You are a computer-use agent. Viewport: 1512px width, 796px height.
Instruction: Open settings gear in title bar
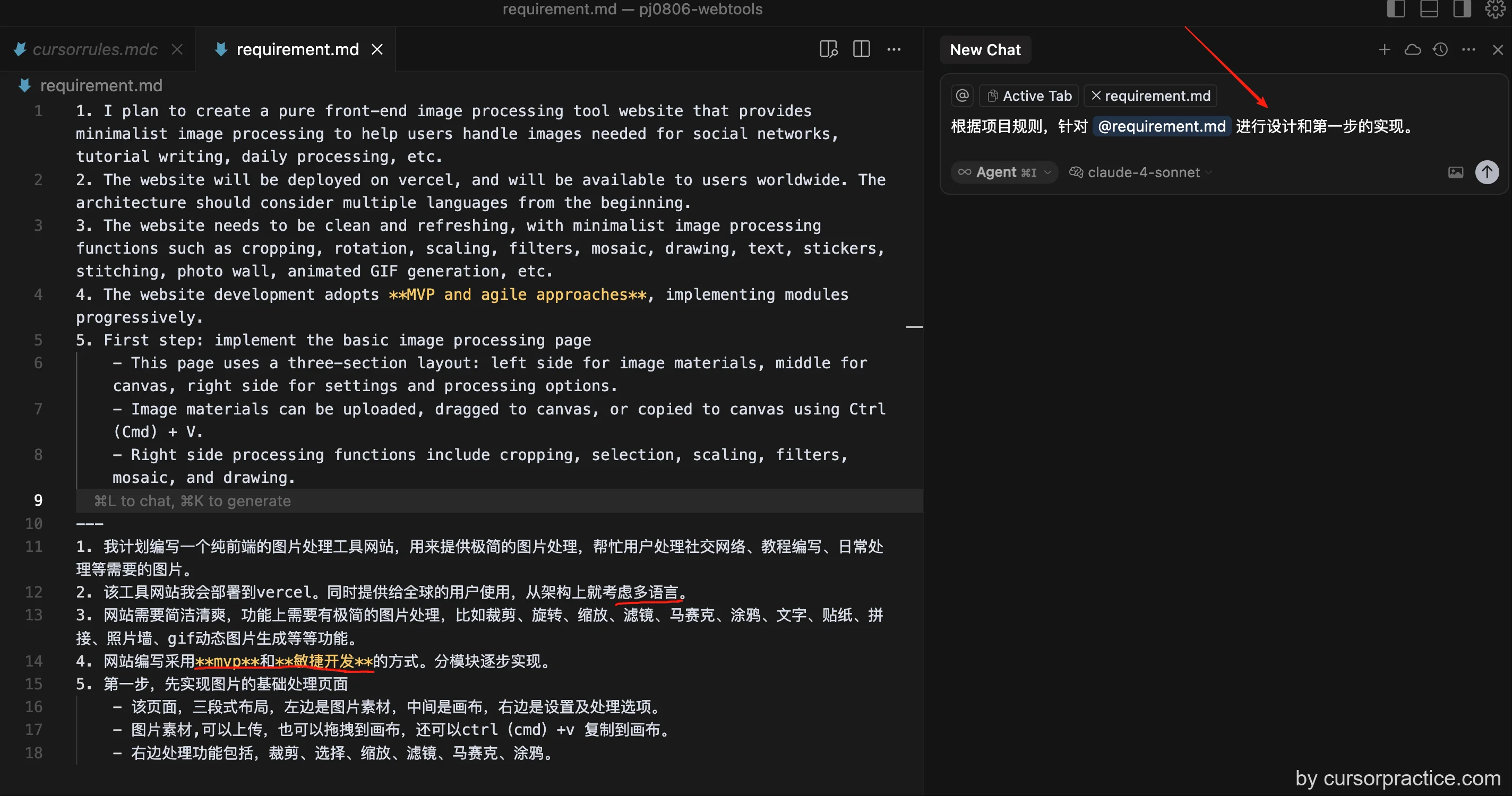[1494, 9]
